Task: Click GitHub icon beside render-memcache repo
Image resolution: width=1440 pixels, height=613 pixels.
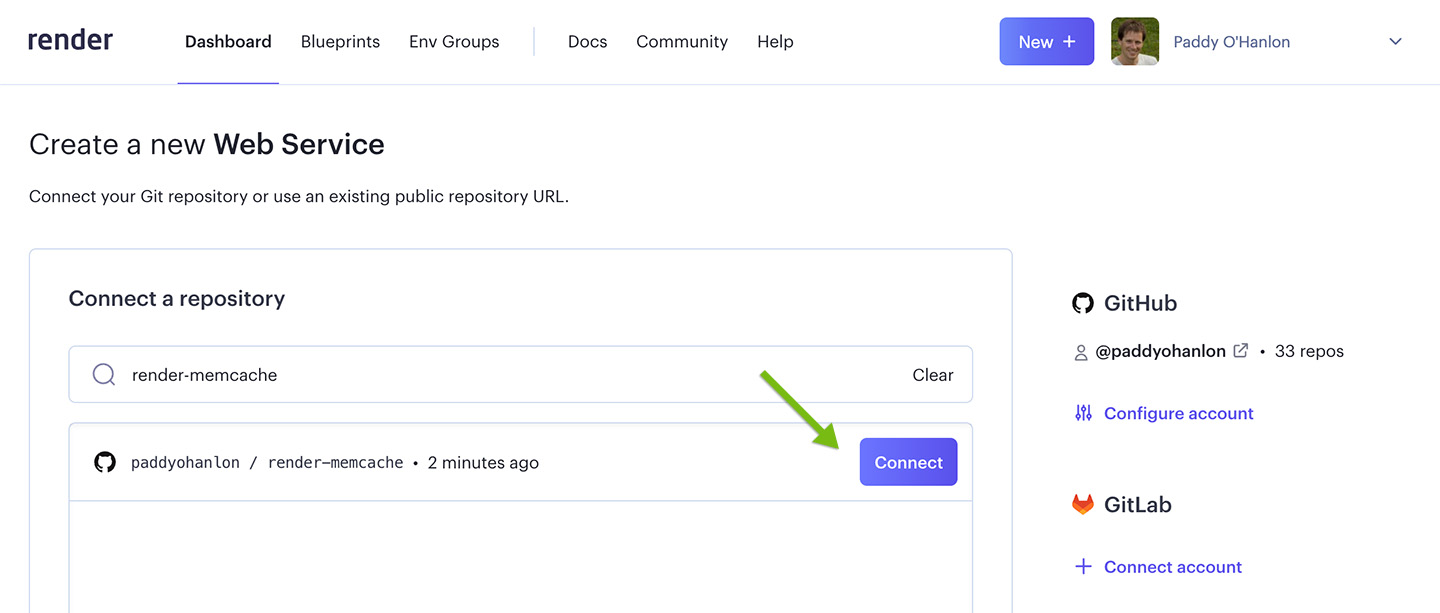Action: 105,462
